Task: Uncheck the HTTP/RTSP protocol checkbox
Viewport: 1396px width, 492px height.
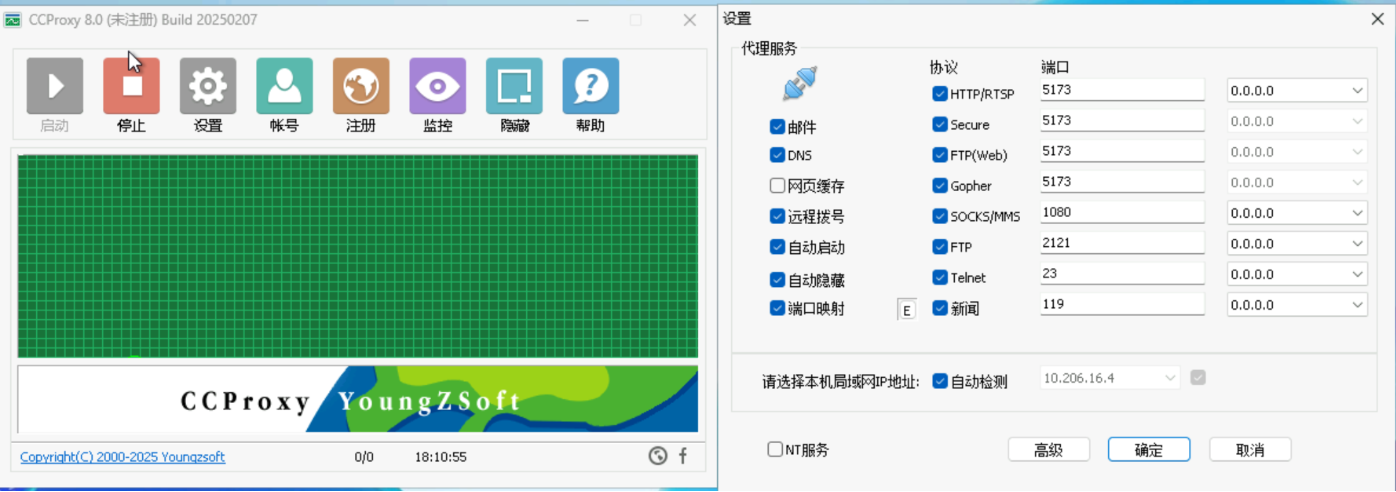Action: pyautogui.click(x=940, y=94)
